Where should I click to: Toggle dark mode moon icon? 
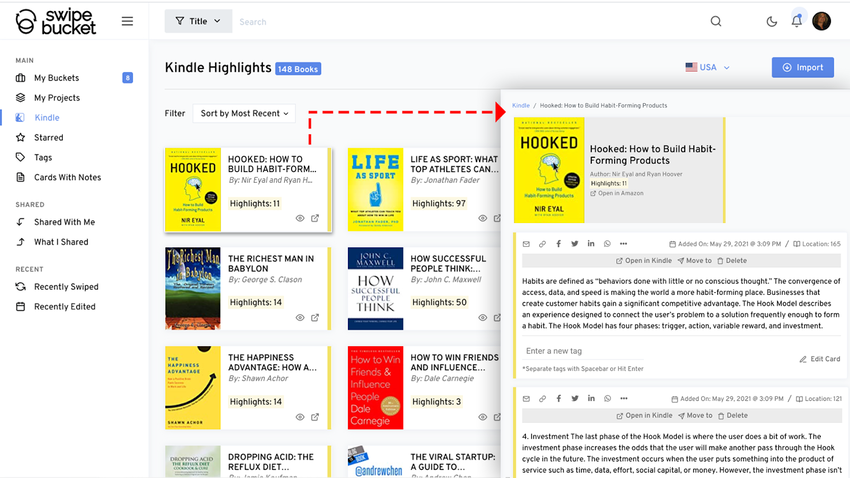tap(771, 22)
